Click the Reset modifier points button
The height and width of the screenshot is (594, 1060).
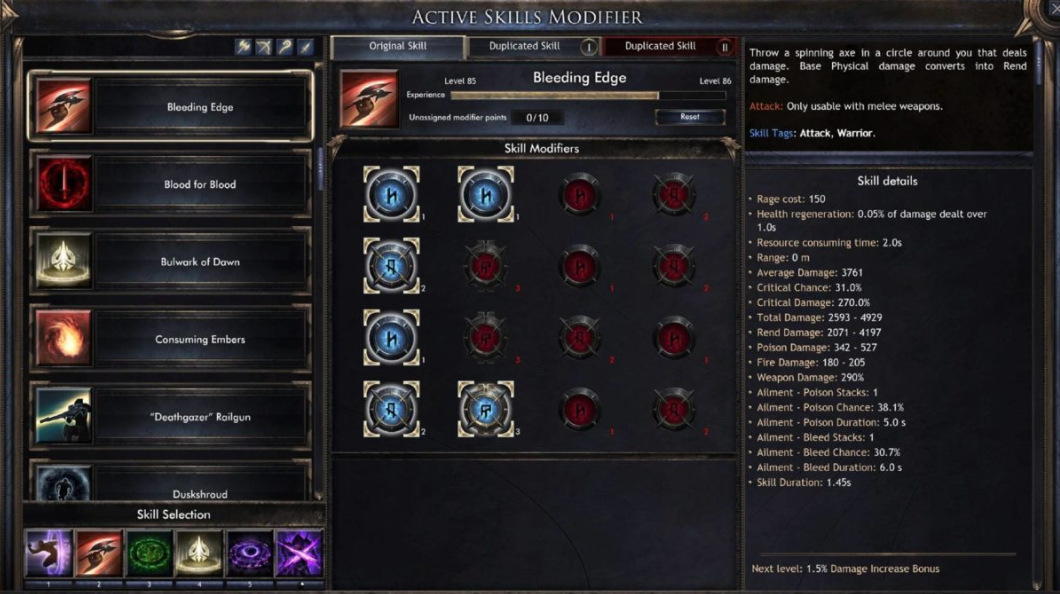(690, 117)
